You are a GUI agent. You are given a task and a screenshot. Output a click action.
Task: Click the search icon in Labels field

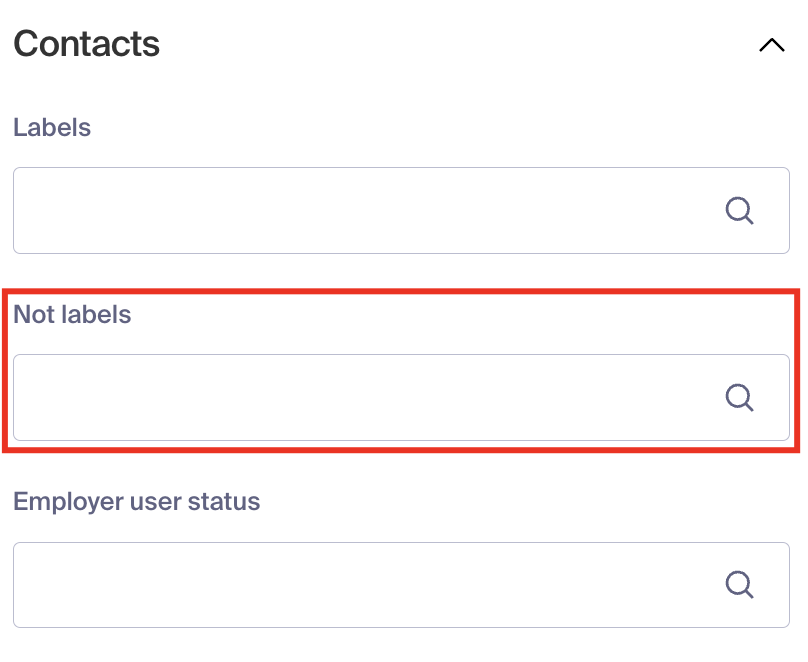point(739,210)
